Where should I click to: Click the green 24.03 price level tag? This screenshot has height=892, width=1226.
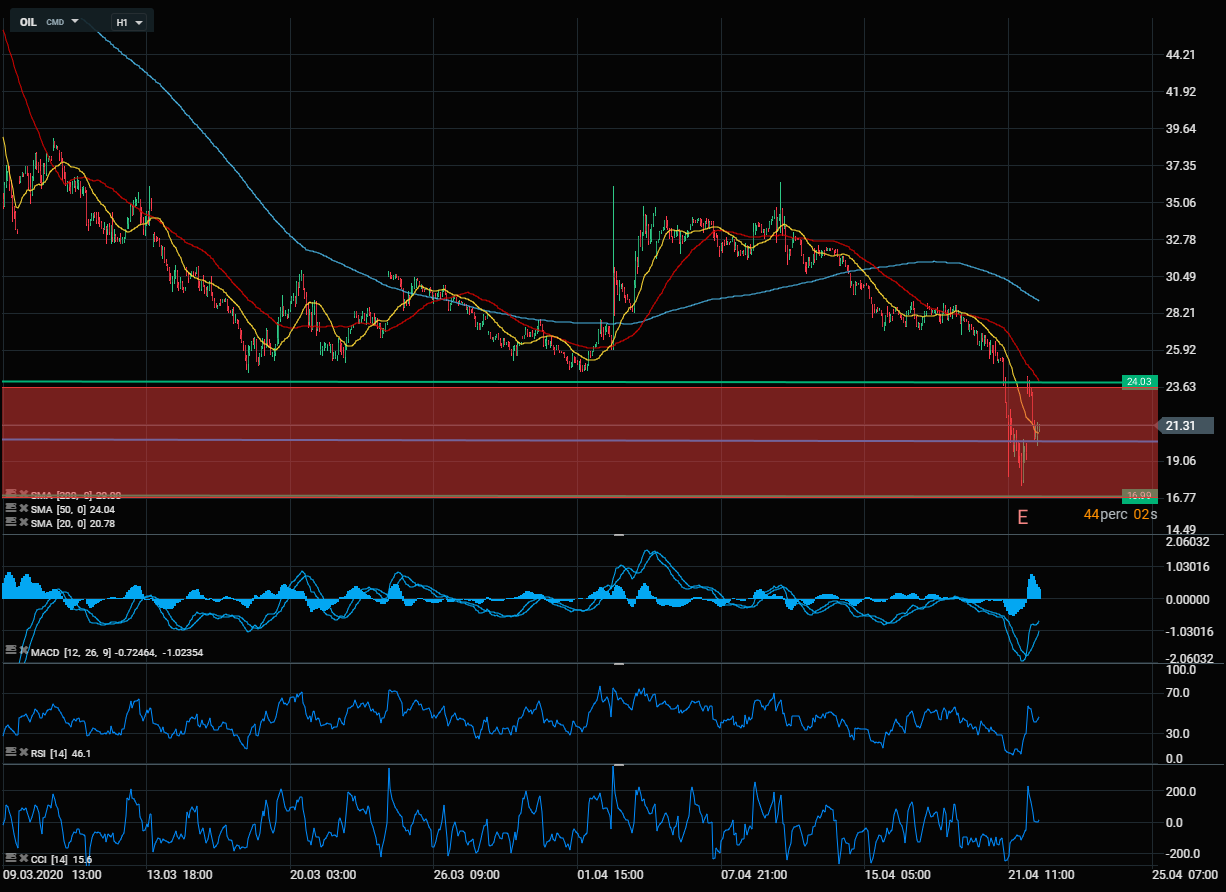(1139, 382)
